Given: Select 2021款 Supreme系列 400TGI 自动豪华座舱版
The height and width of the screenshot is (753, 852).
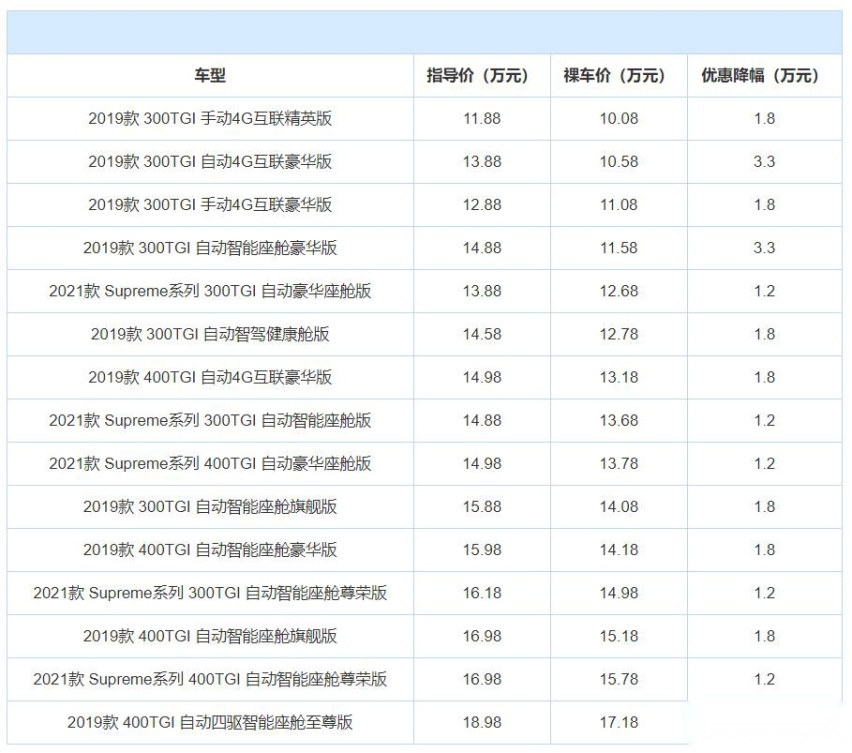Looking at the screenshot, I should [x=210, y=463].
